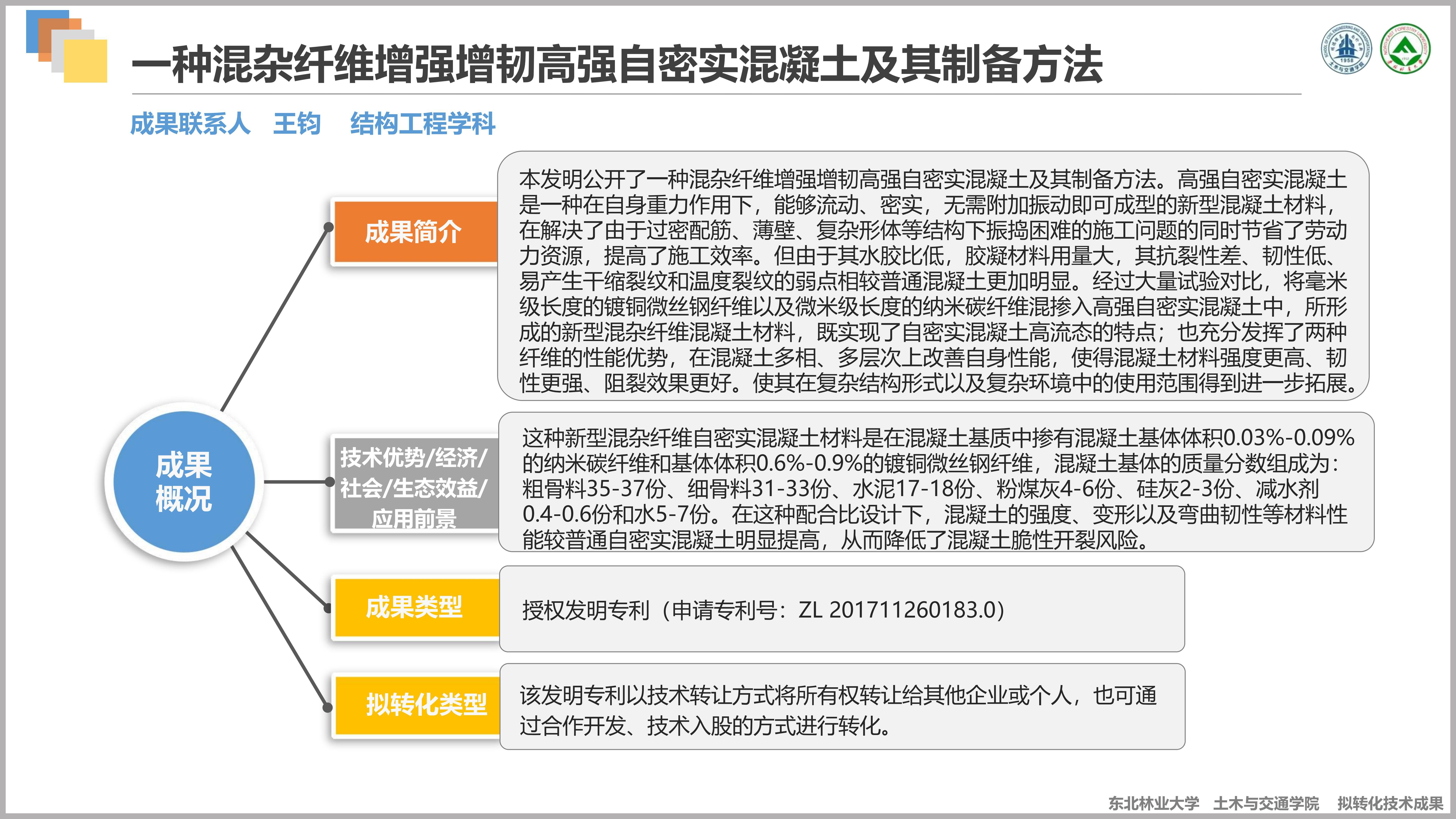This screenshot has width=1456, height=819.
Task: Click the overlapping colored squares decoration
Action: coord(67,46)
